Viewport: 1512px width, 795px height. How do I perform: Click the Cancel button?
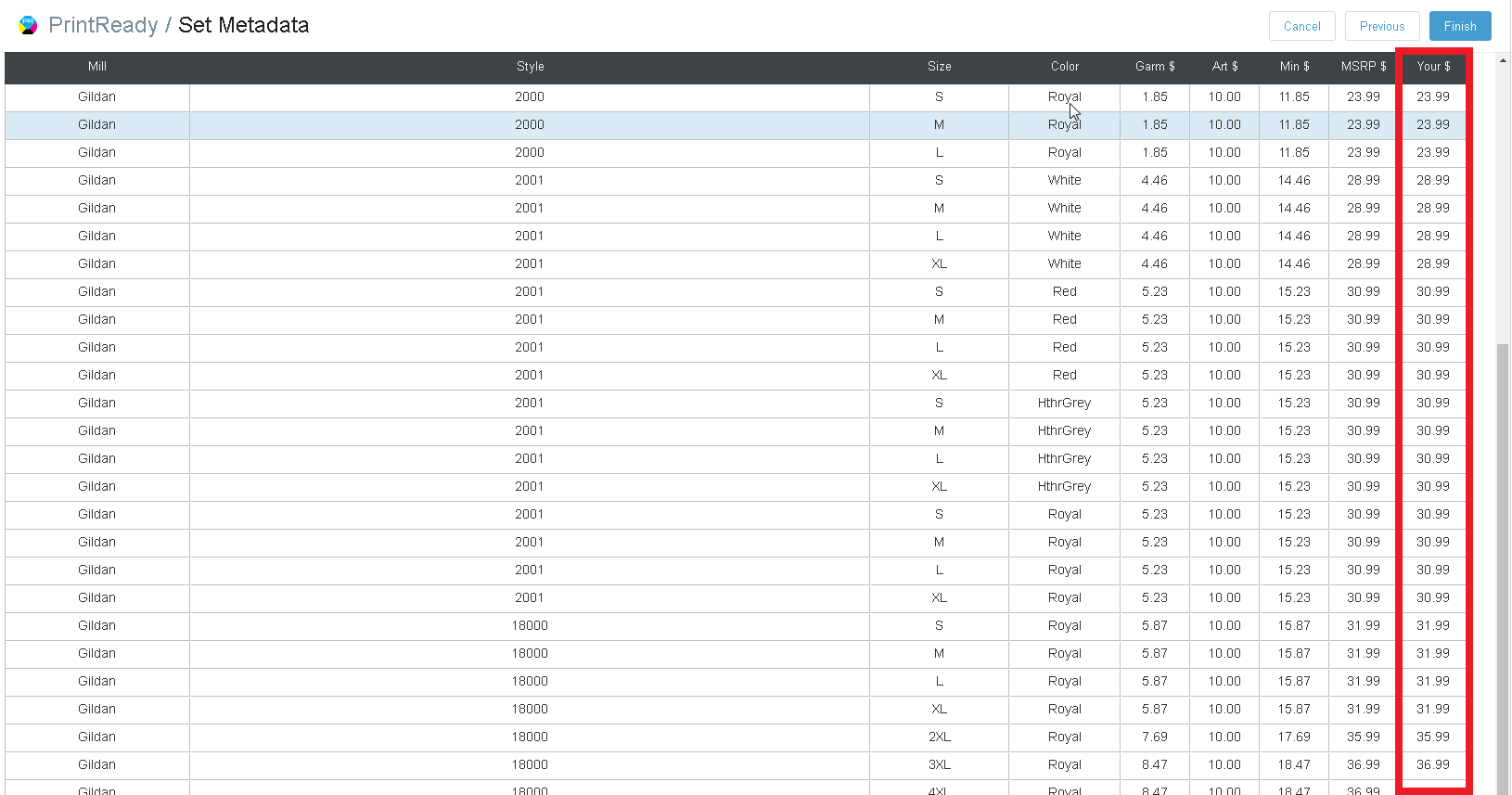[1301, 26]
